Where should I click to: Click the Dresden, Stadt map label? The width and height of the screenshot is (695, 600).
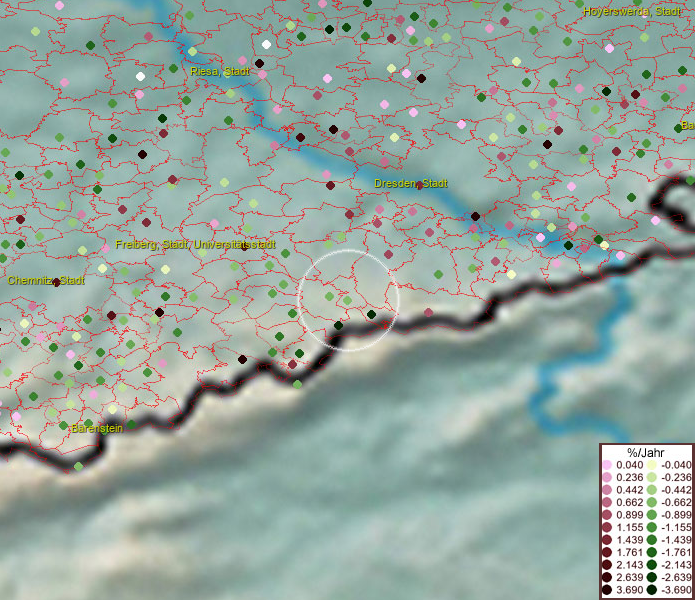[x=411, y=184]
